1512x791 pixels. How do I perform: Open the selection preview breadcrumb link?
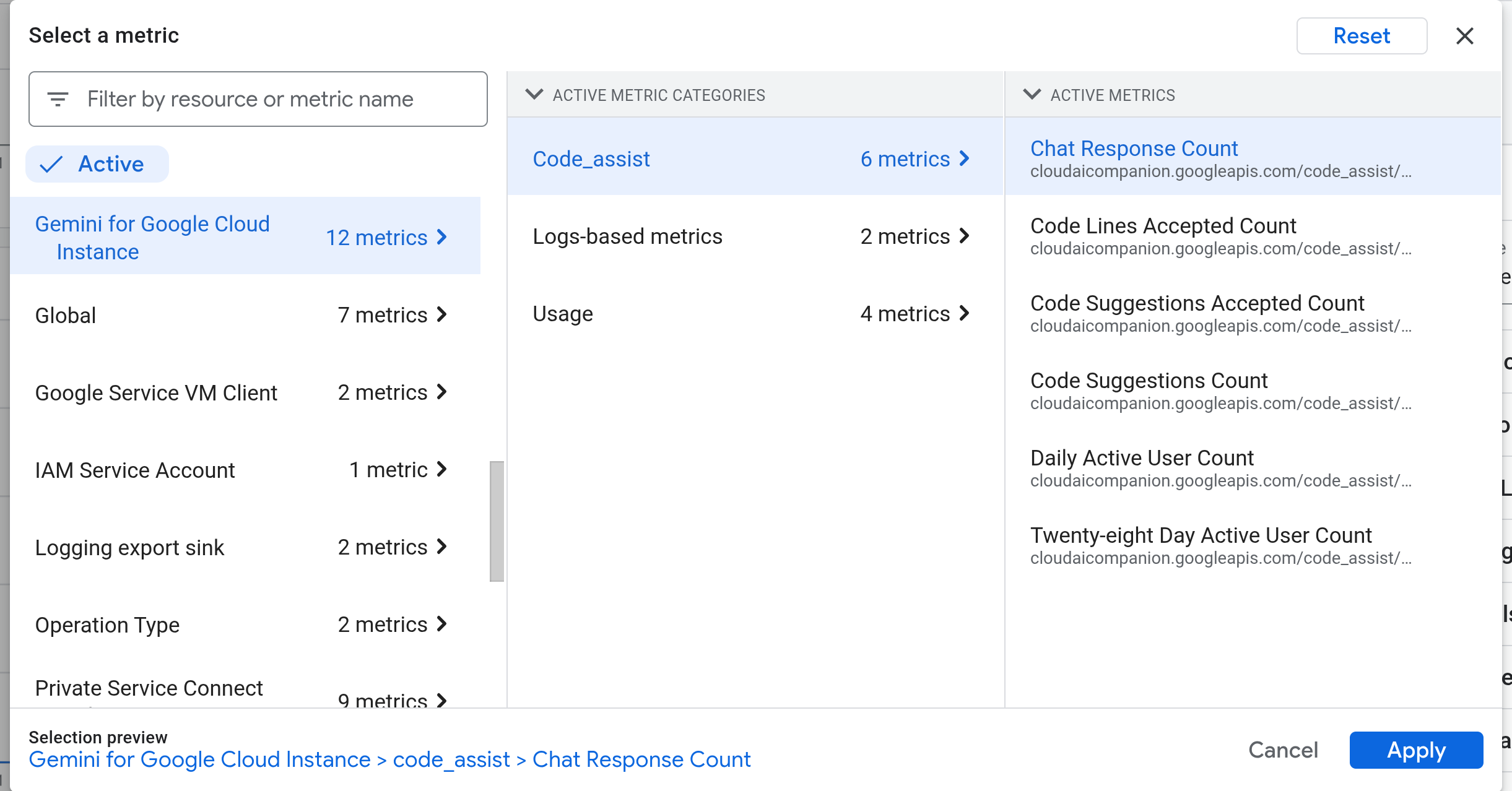390,759
